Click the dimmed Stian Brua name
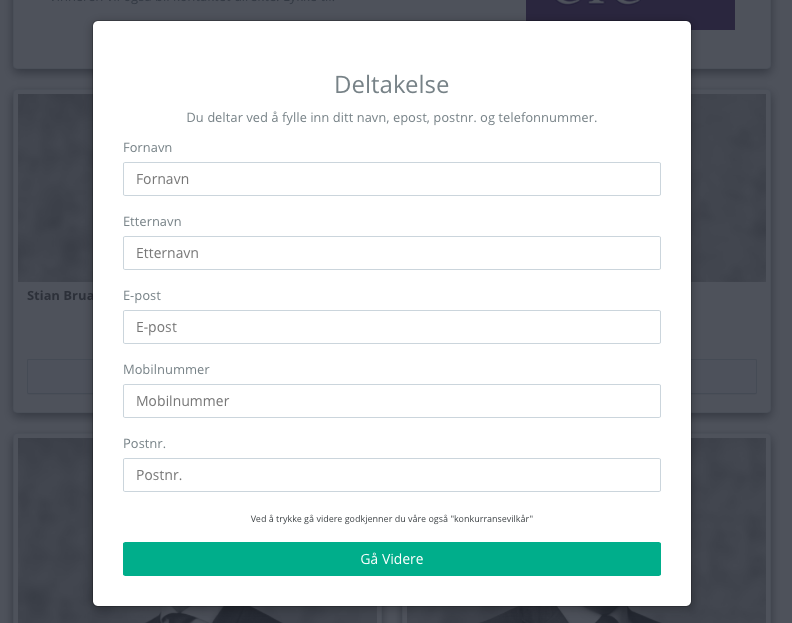 pyautogui.click(x=60, y=296)
